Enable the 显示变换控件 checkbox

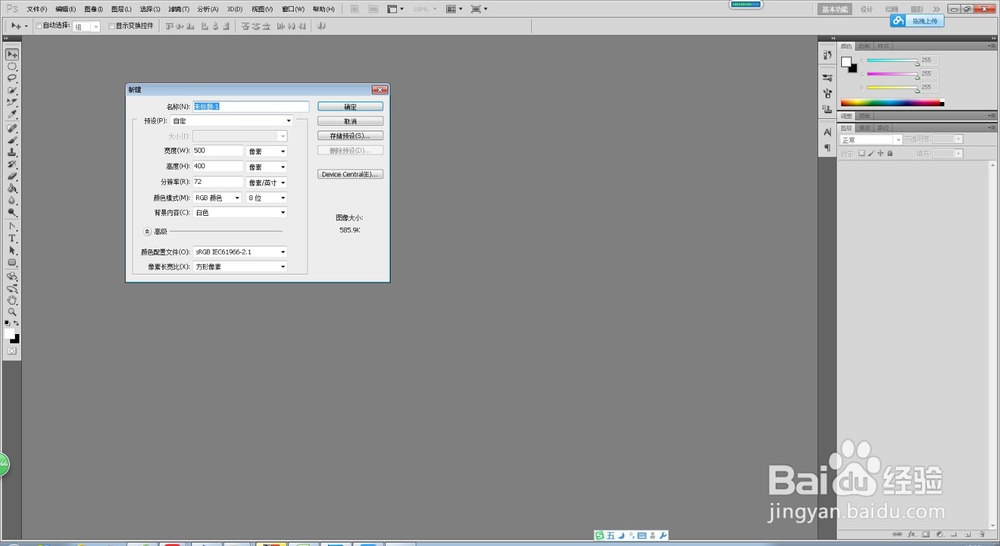112,26
